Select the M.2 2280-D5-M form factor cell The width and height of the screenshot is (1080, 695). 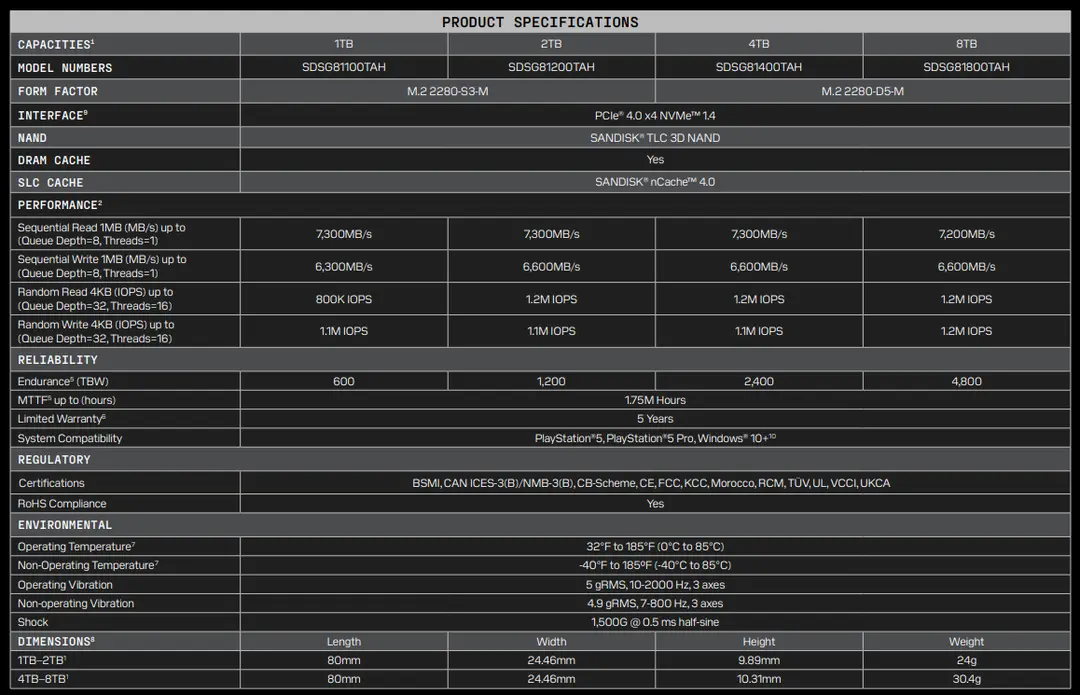click(862, 91)
